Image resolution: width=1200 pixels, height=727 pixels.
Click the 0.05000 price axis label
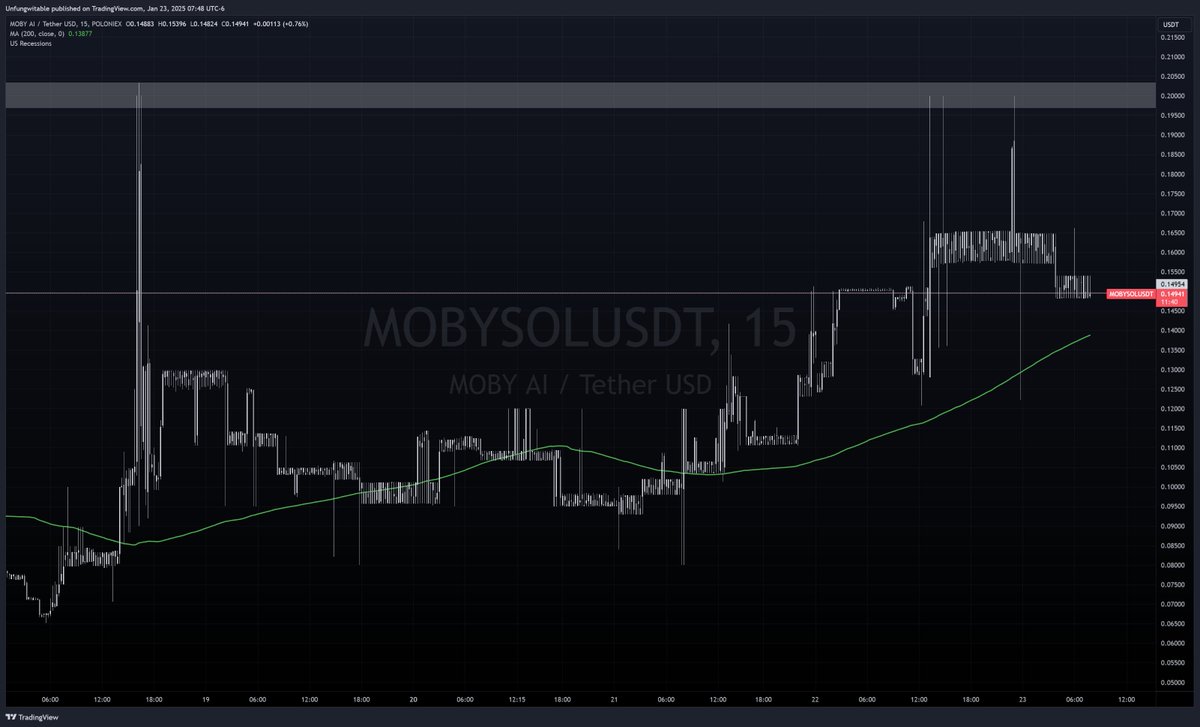point(1171,682)
